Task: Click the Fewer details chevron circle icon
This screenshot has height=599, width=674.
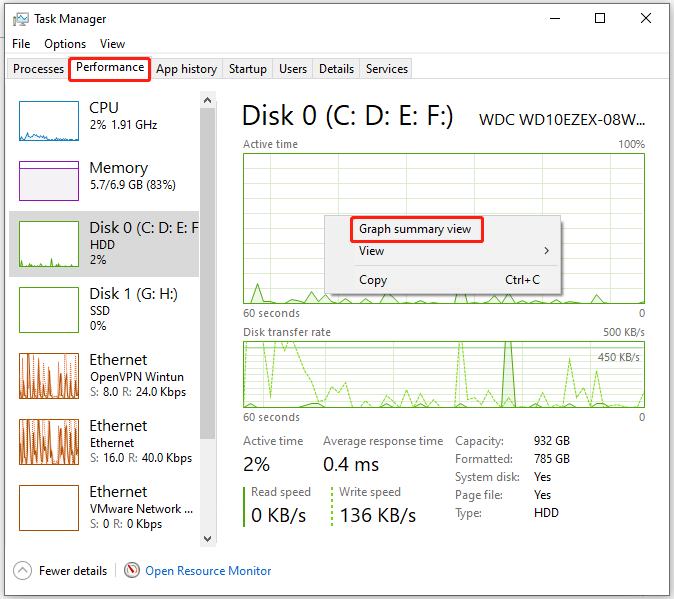Action: coord(22,571)
